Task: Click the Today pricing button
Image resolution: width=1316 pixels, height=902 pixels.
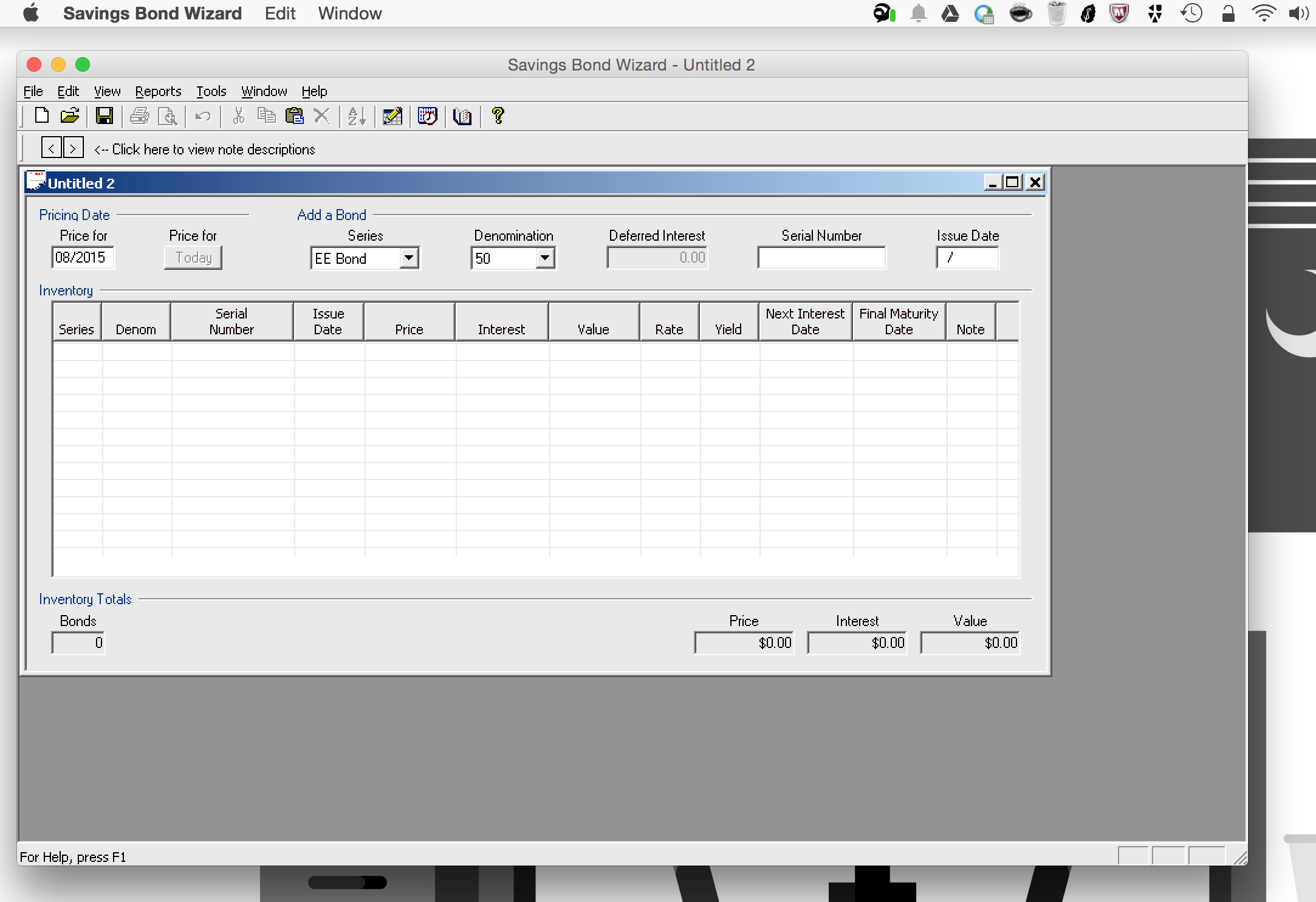Action: point(193,257)
